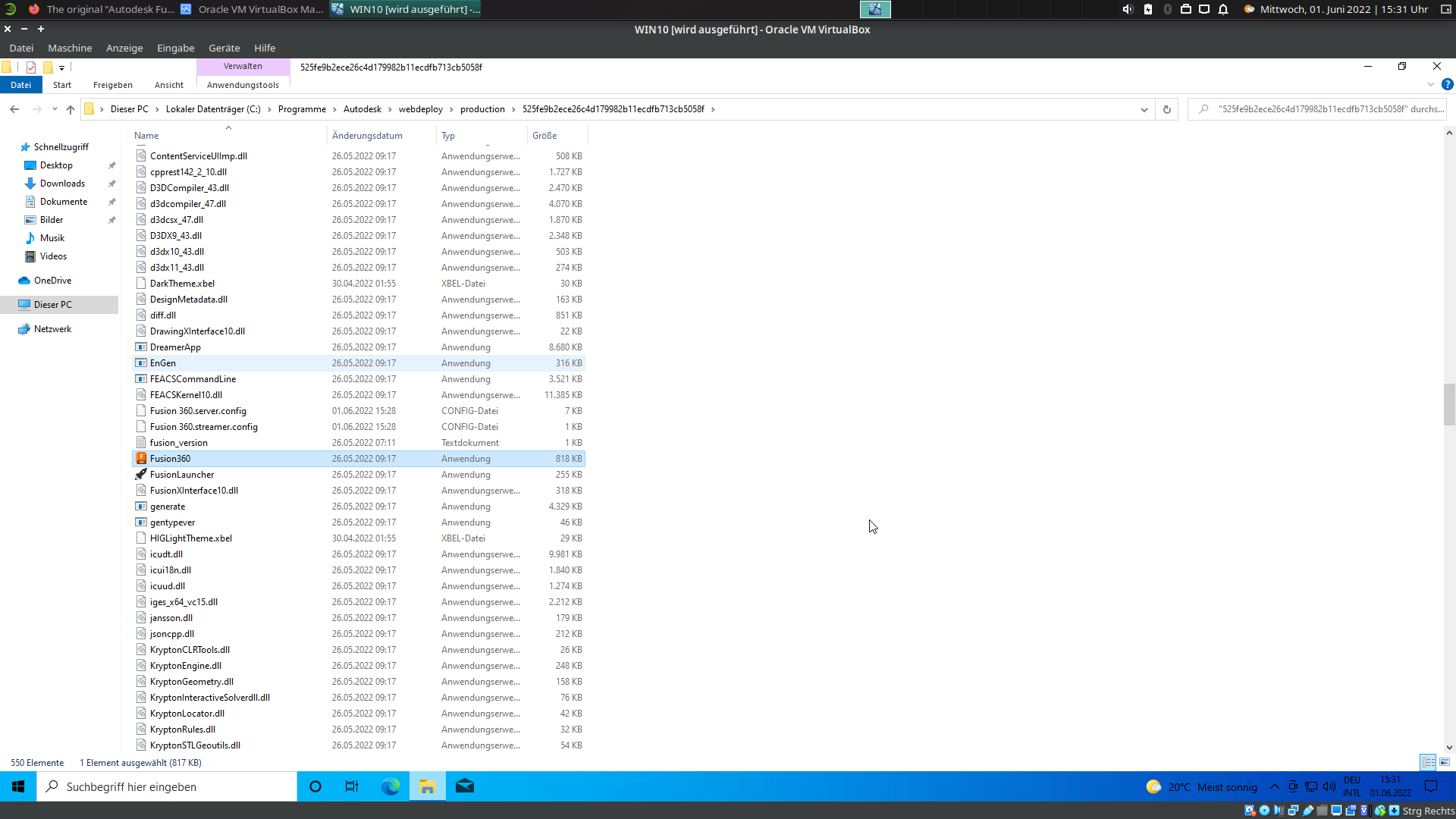Refresh the folder with the reload icon
This screenshot has width=1456, height=819.
[x=1166, y=109]
